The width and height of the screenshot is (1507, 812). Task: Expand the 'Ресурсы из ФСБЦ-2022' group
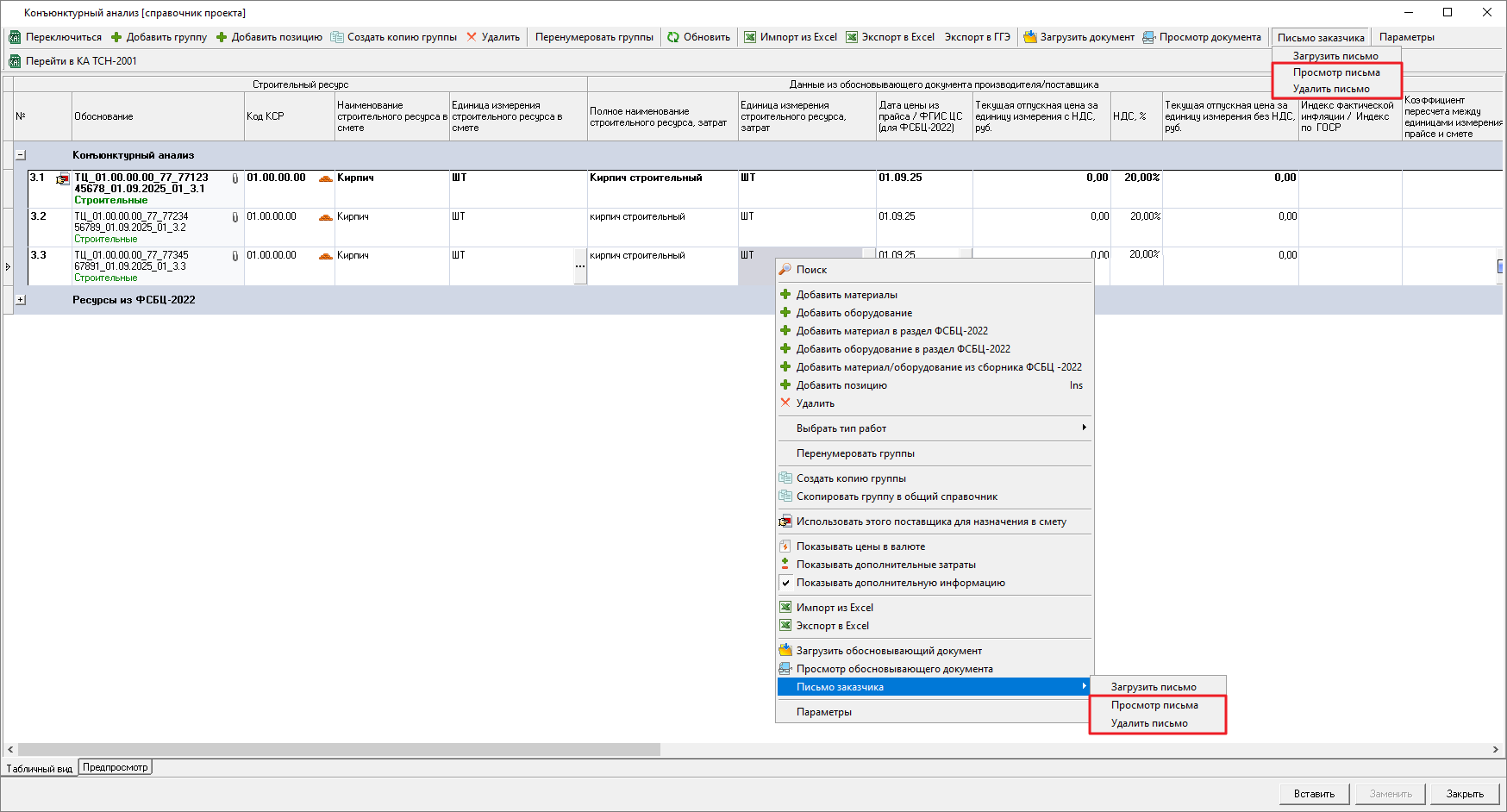point(21,300)
